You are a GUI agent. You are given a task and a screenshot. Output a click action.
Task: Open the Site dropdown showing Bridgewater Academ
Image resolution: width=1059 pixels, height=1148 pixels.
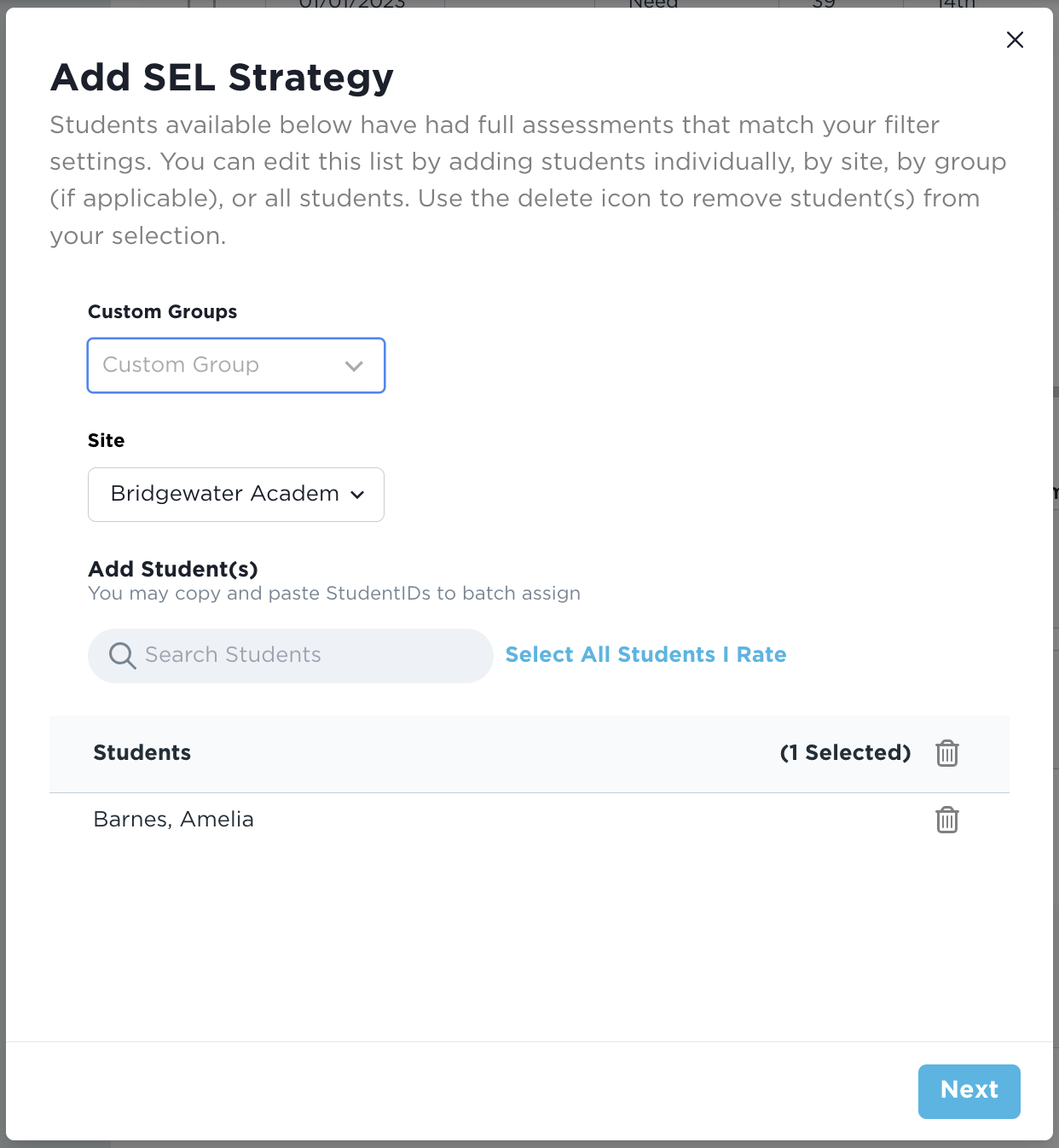(225, 494)
